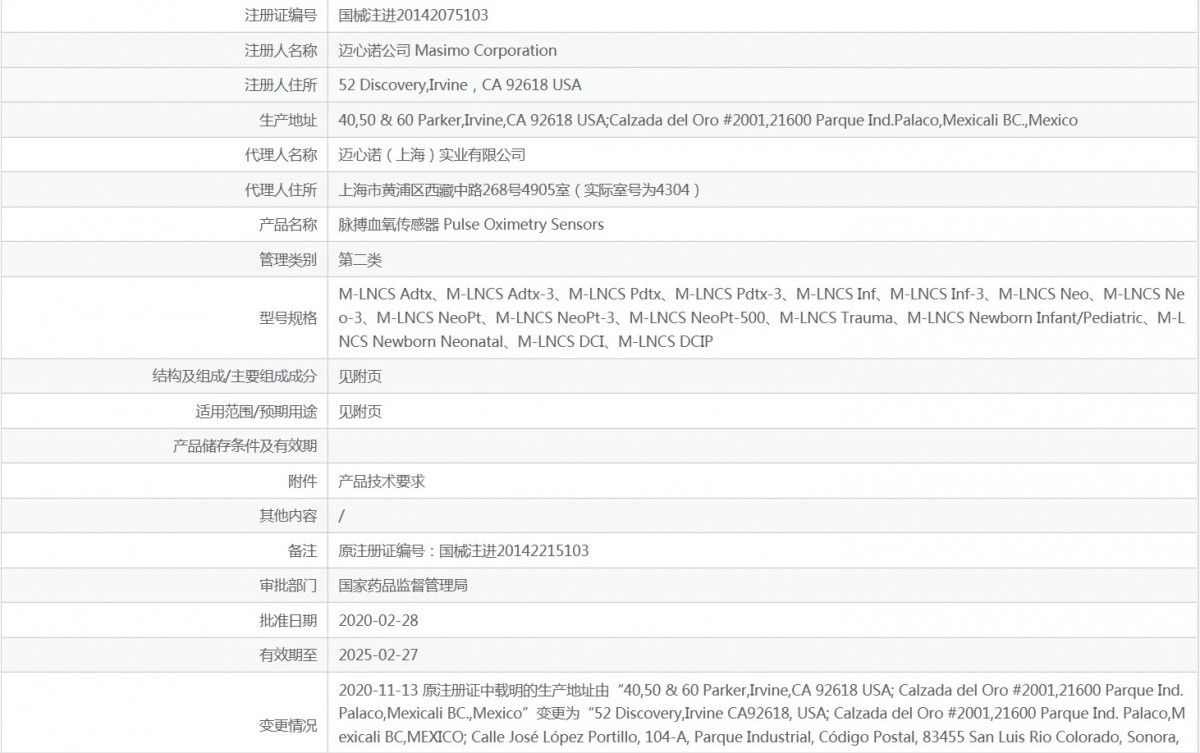The width and height of the screenshot is (1200, 753).
Task: Click the 注册证编号 label
Action: click(281, 15)
